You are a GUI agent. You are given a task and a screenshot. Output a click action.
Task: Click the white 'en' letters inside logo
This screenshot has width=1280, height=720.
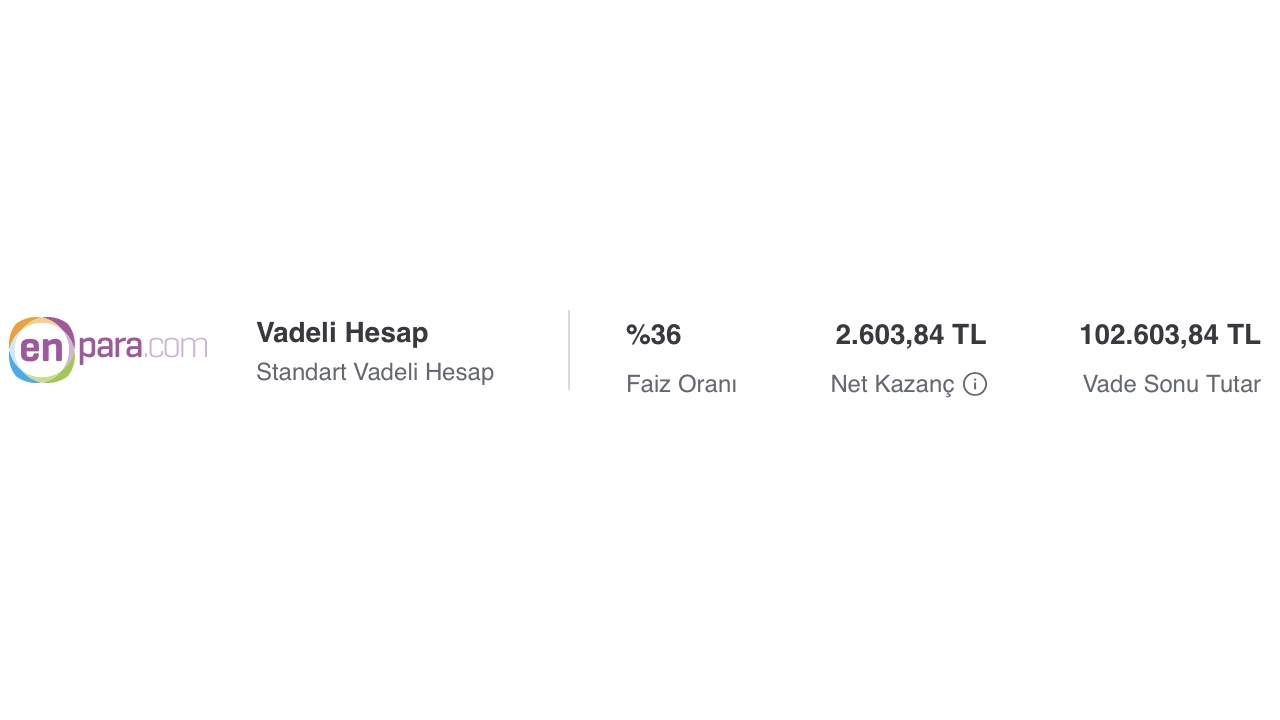(41, 348)
